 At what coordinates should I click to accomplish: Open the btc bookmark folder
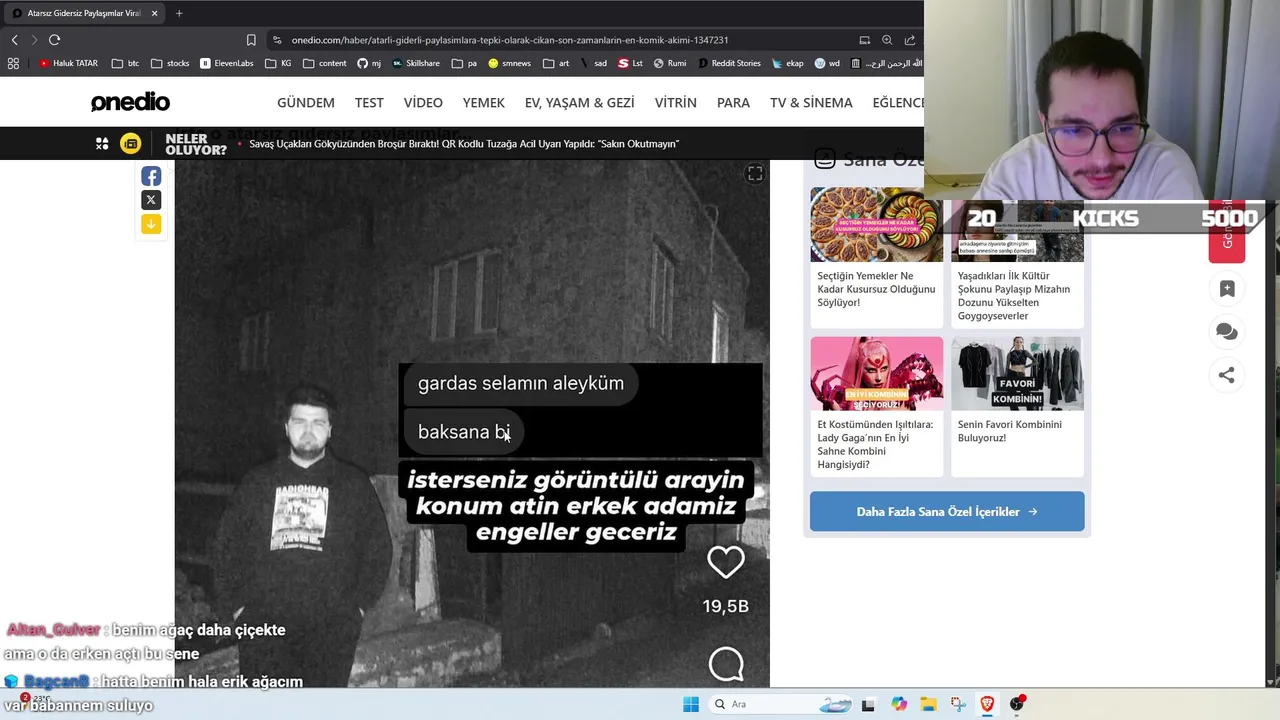[x=125, y=63]
